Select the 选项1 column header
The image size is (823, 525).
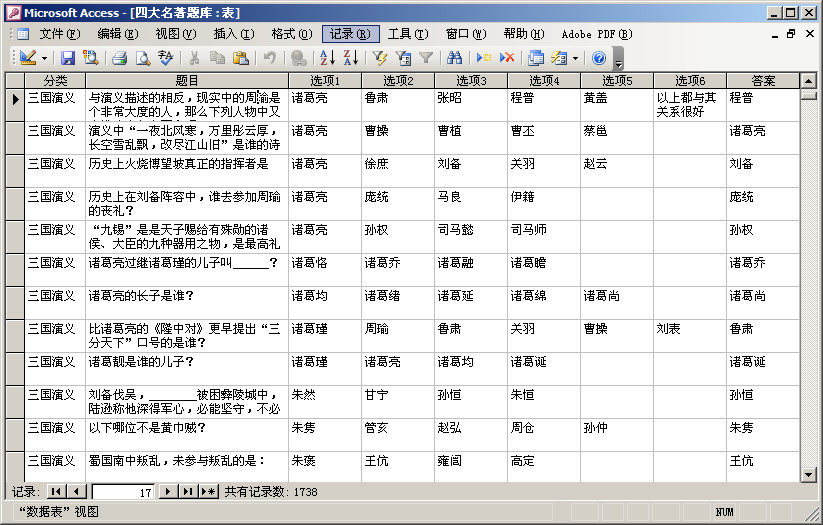click(x=325, y=80)
